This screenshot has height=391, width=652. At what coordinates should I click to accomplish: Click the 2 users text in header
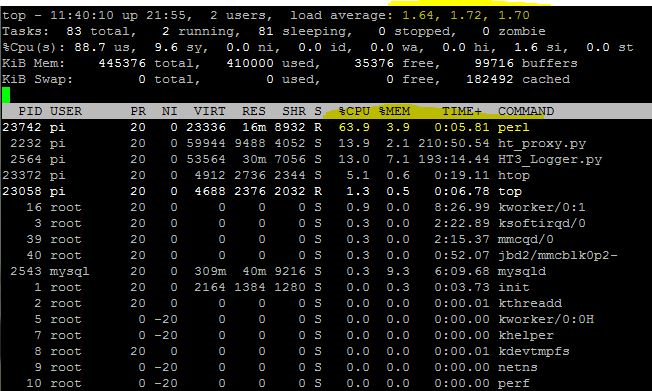coord(240,16)
